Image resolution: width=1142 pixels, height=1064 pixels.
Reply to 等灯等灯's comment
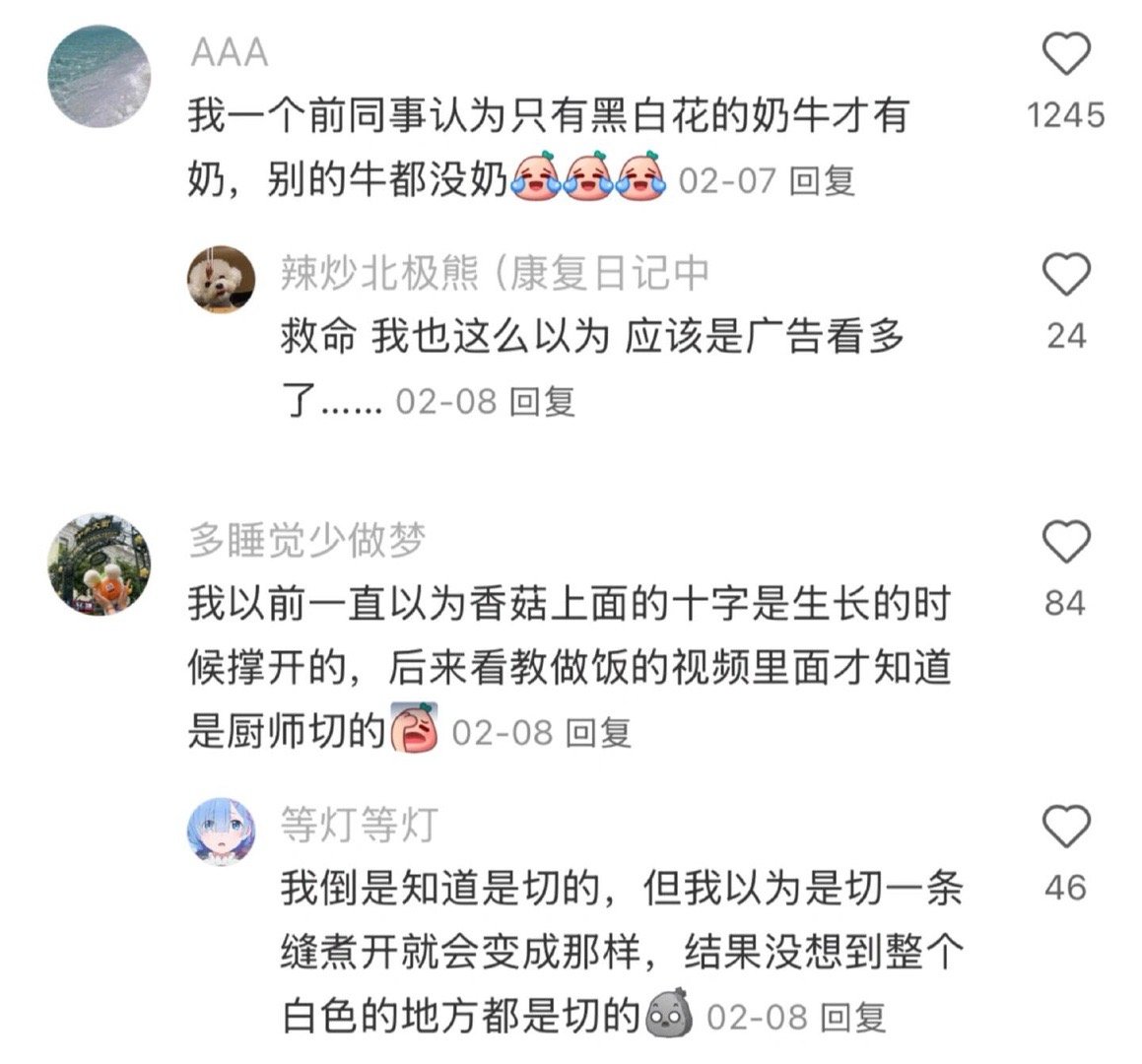[853, 1017]
